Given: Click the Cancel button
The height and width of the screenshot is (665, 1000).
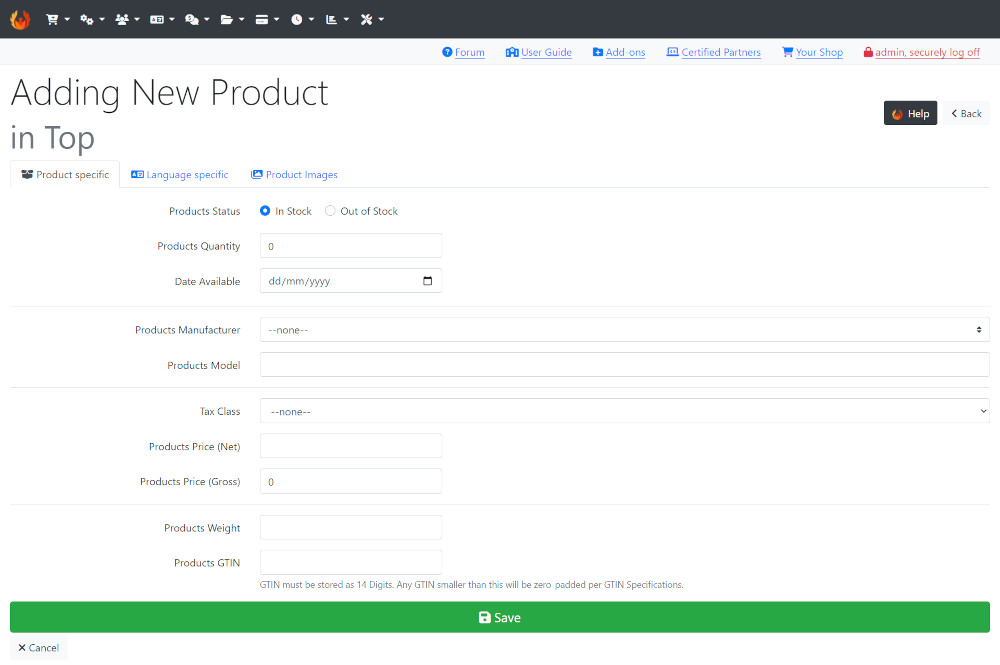Looking at the screenshot, I should 38,648.
